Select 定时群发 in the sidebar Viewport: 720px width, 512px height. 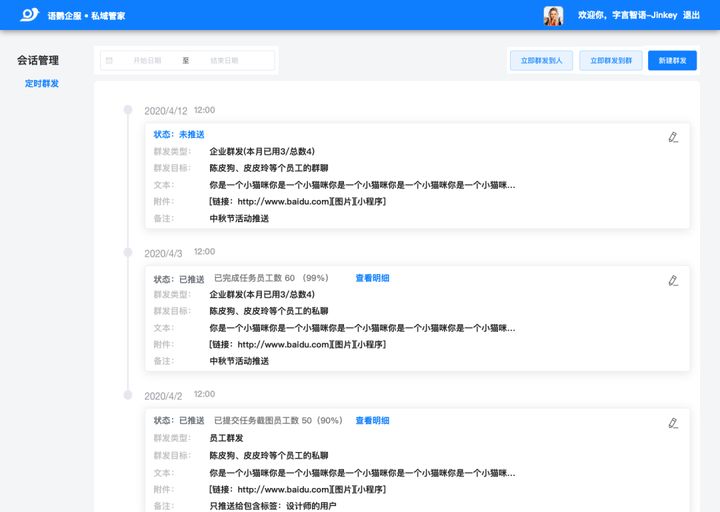pyautogui.click(x=42, y=84)
